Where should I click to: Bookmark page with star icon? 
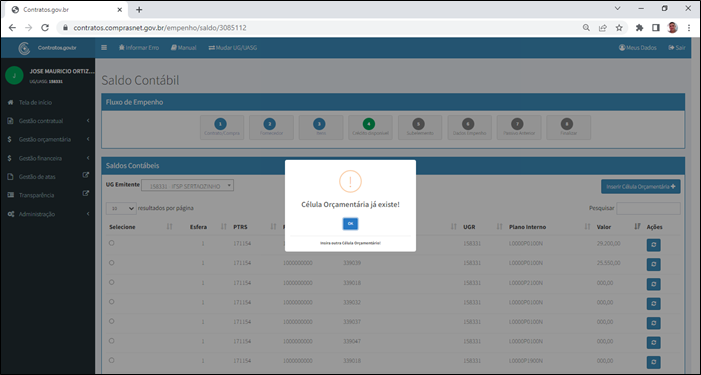tap(619, 28)
